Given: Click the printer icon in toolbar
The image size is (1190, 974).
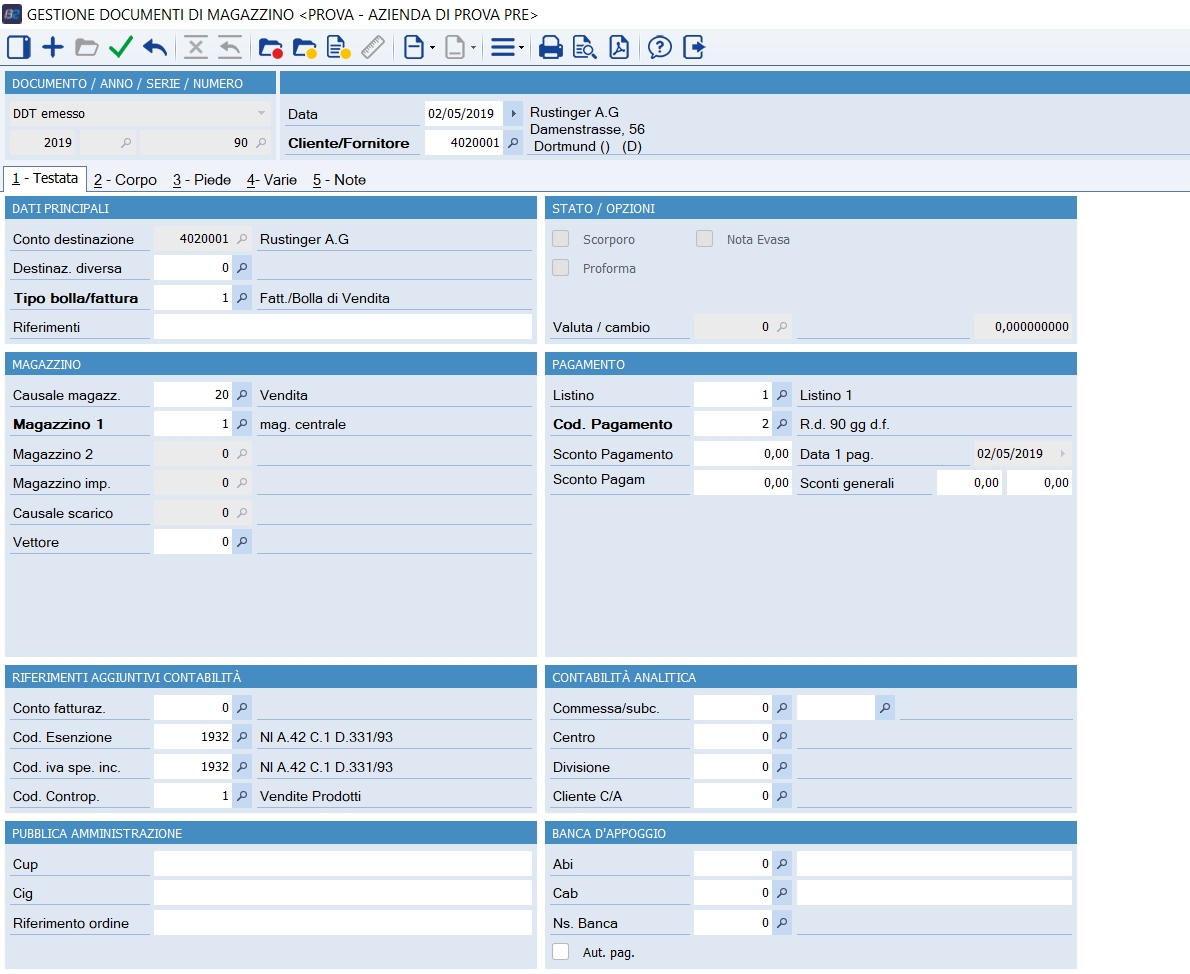Looking at the screenshot, I should point(550,47).
